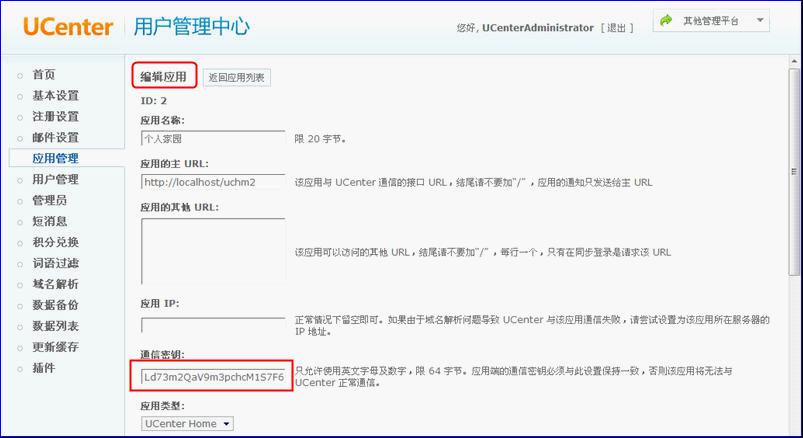The image size is (803, 438).
Task: Focus the 应用 IP input field
Action: [213, 325]
